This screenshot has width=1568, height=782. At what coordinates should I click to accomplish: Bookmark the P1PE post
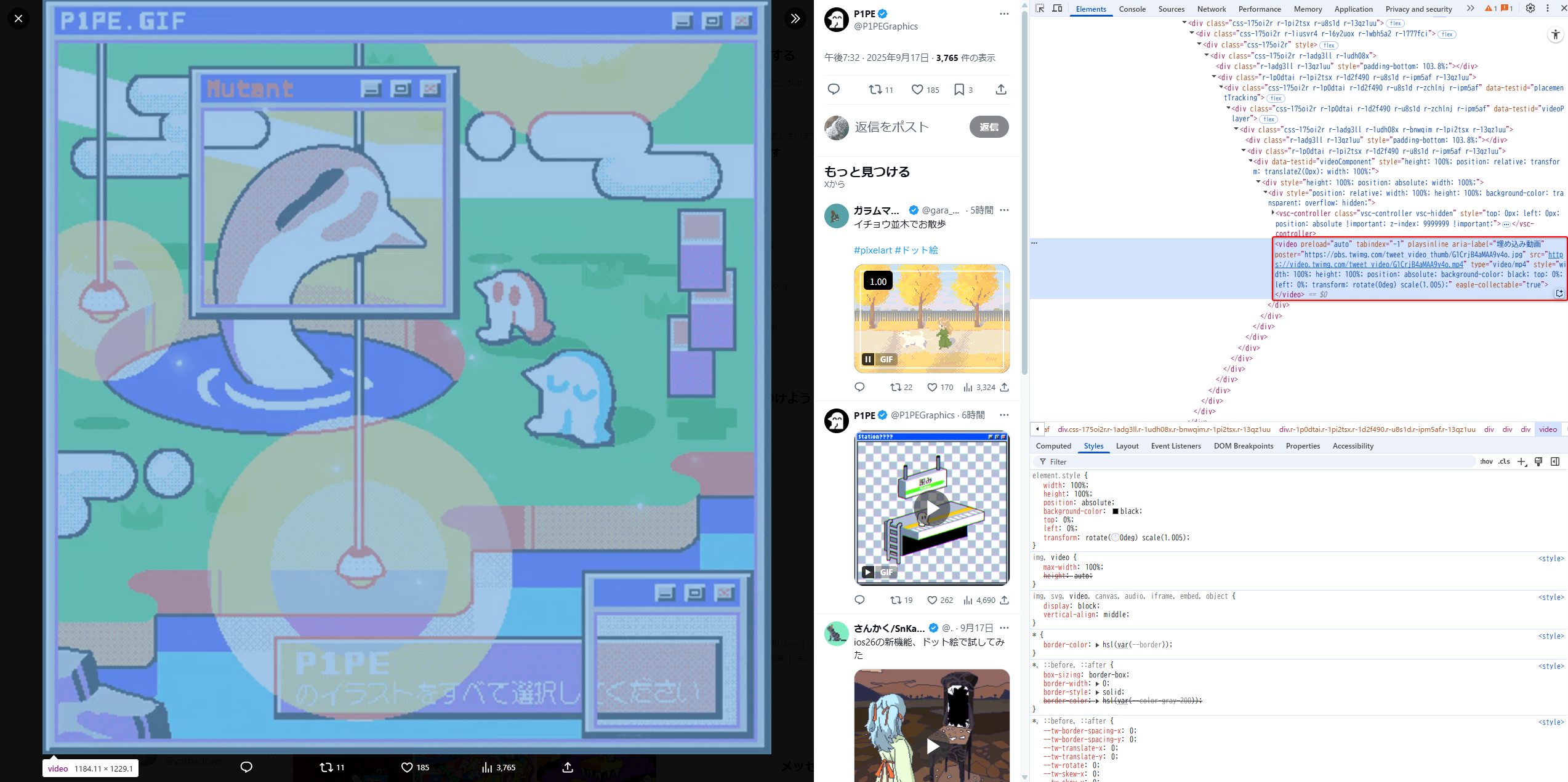(959, 90)
